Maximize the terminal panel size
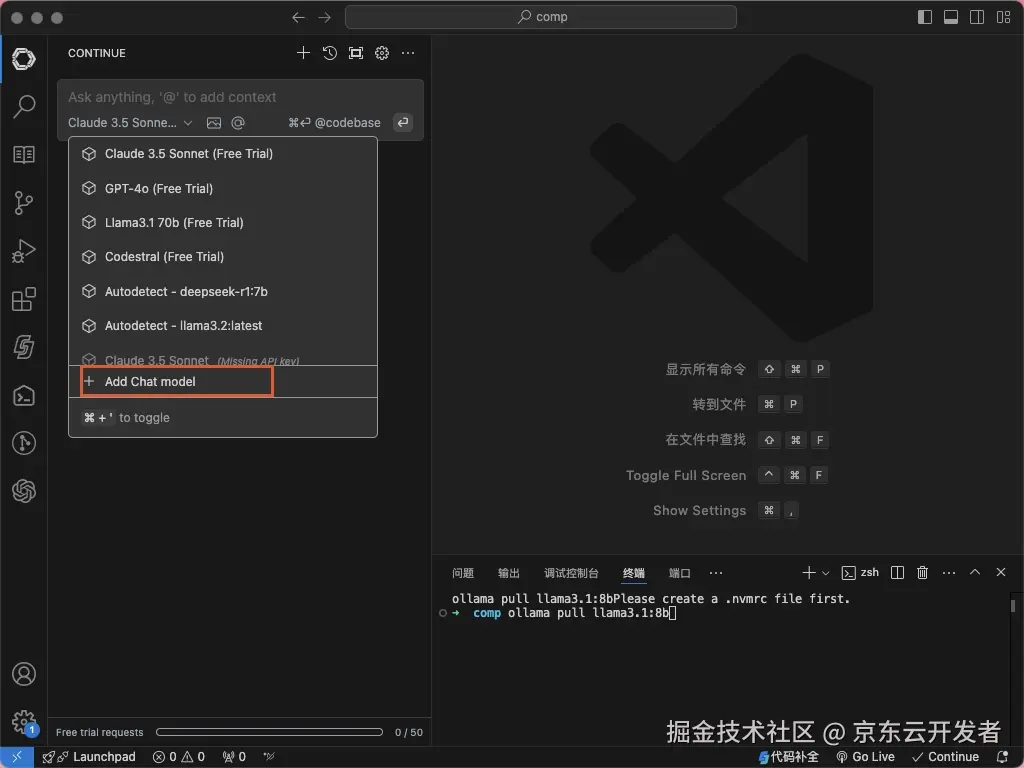The height and width of the screenshot is (768, 1024). pos(974,572)
